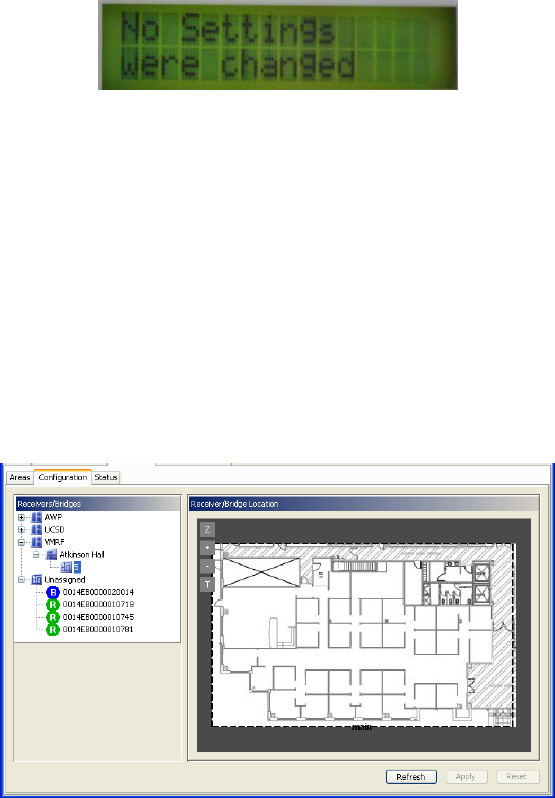Click the green R icon for 0014E80000010781

click(x=52, y=630)
